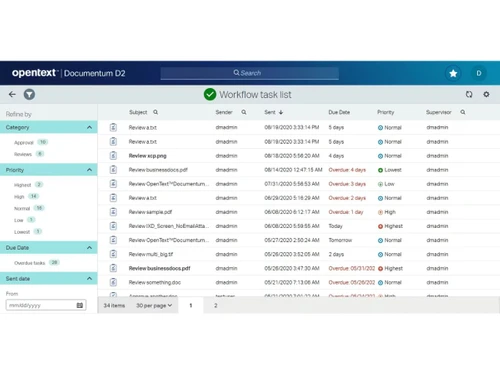Image resolution: width=500 pixels, height=375 pixels.
Task: Click task icon for Review something.doc row
Action: click(x=113, y=282)
